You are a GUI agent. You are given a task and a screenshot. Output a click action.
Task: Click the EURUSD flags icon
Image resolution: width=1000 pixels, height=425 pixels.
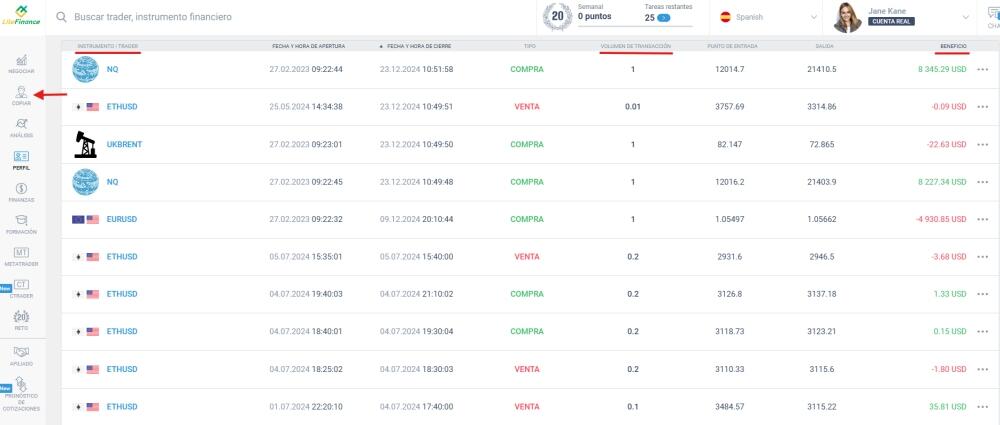coord(85,220)
